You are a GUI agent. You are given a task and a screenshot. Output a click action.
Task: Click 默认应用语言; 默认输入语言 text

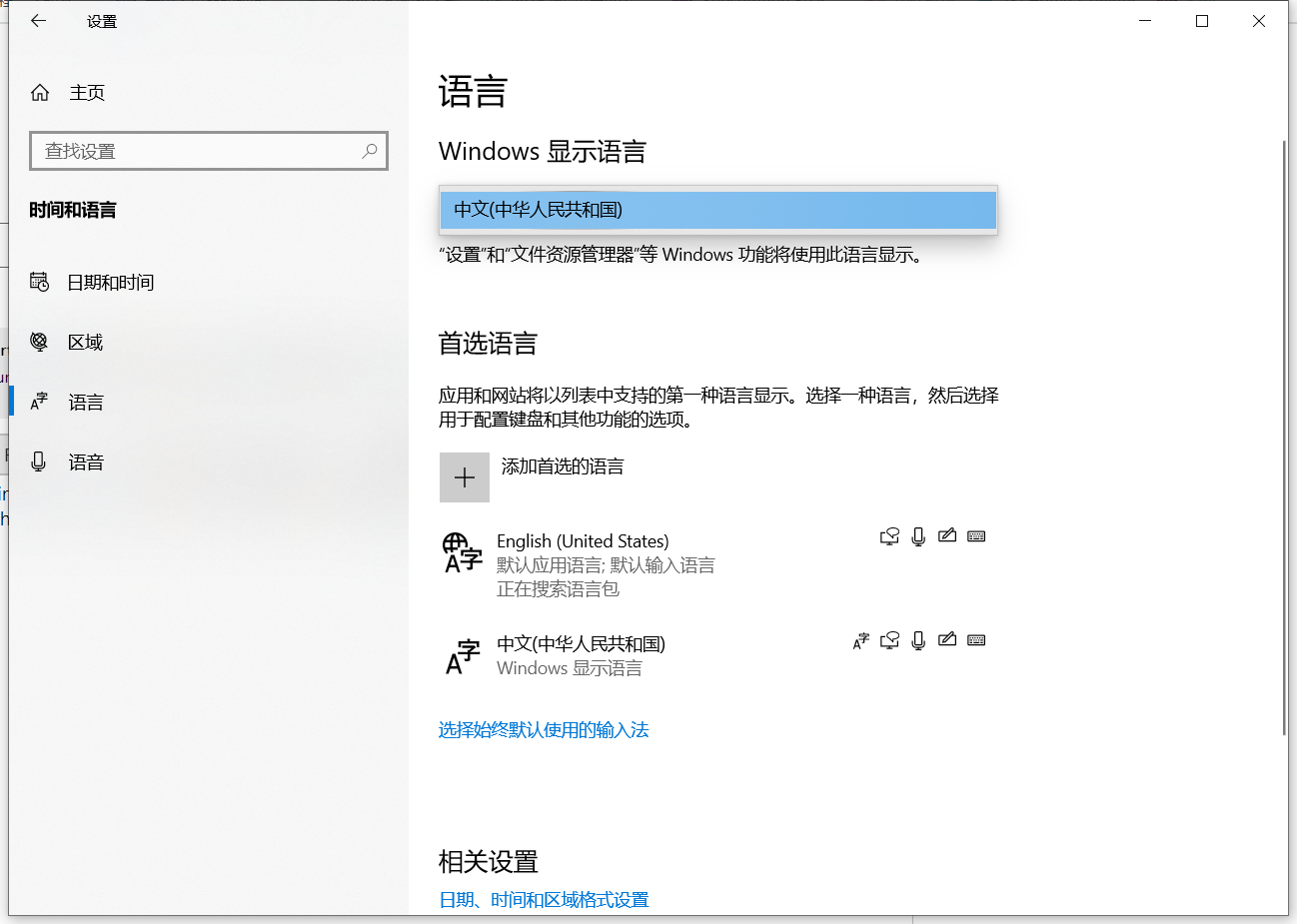tap(606, 565)
